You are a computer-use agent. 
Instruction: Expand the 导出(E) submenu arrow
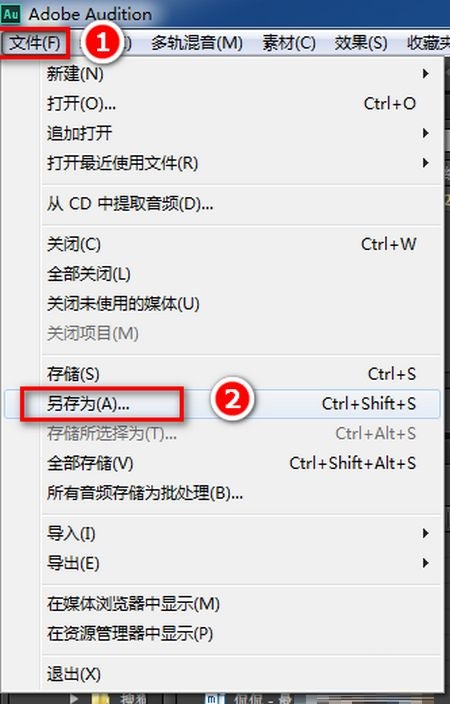pyautogui.click(x=425, y=563)
